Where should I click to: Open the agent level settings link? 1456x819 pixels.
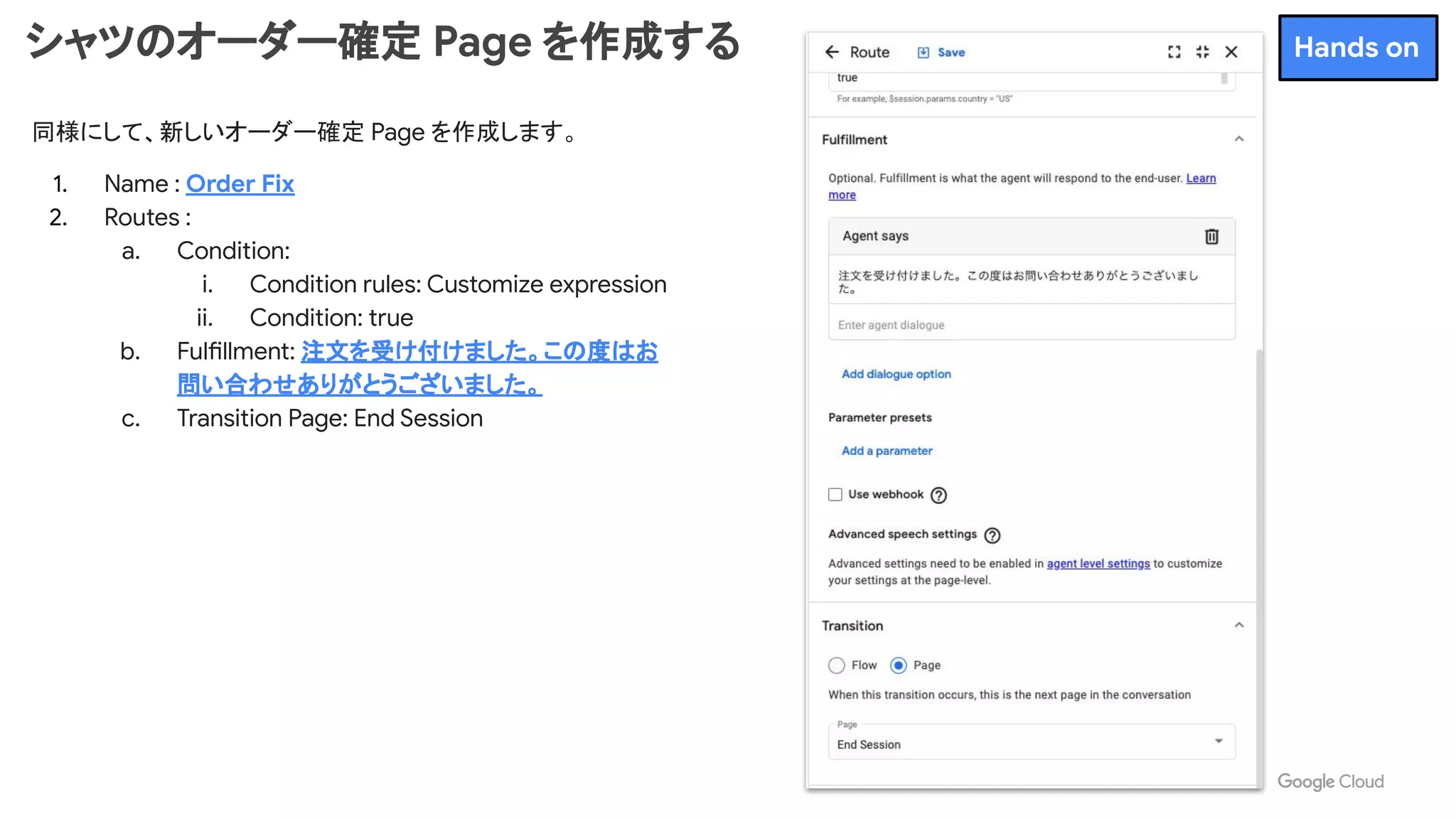(1098, 564)
